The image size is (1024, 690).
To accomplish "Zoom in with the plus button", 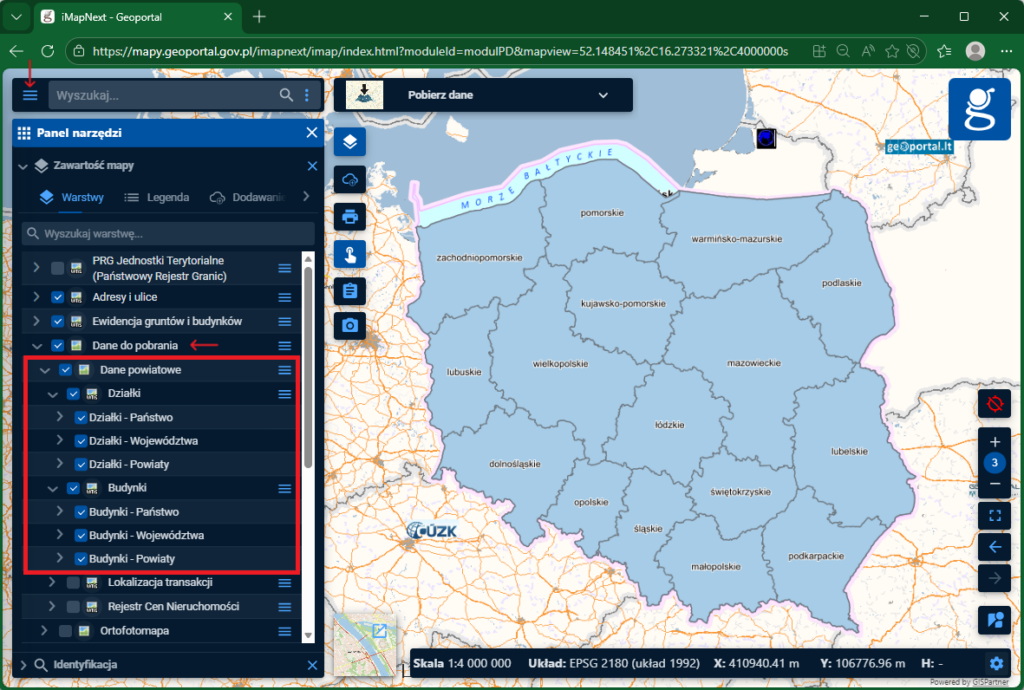I will 994,442.
